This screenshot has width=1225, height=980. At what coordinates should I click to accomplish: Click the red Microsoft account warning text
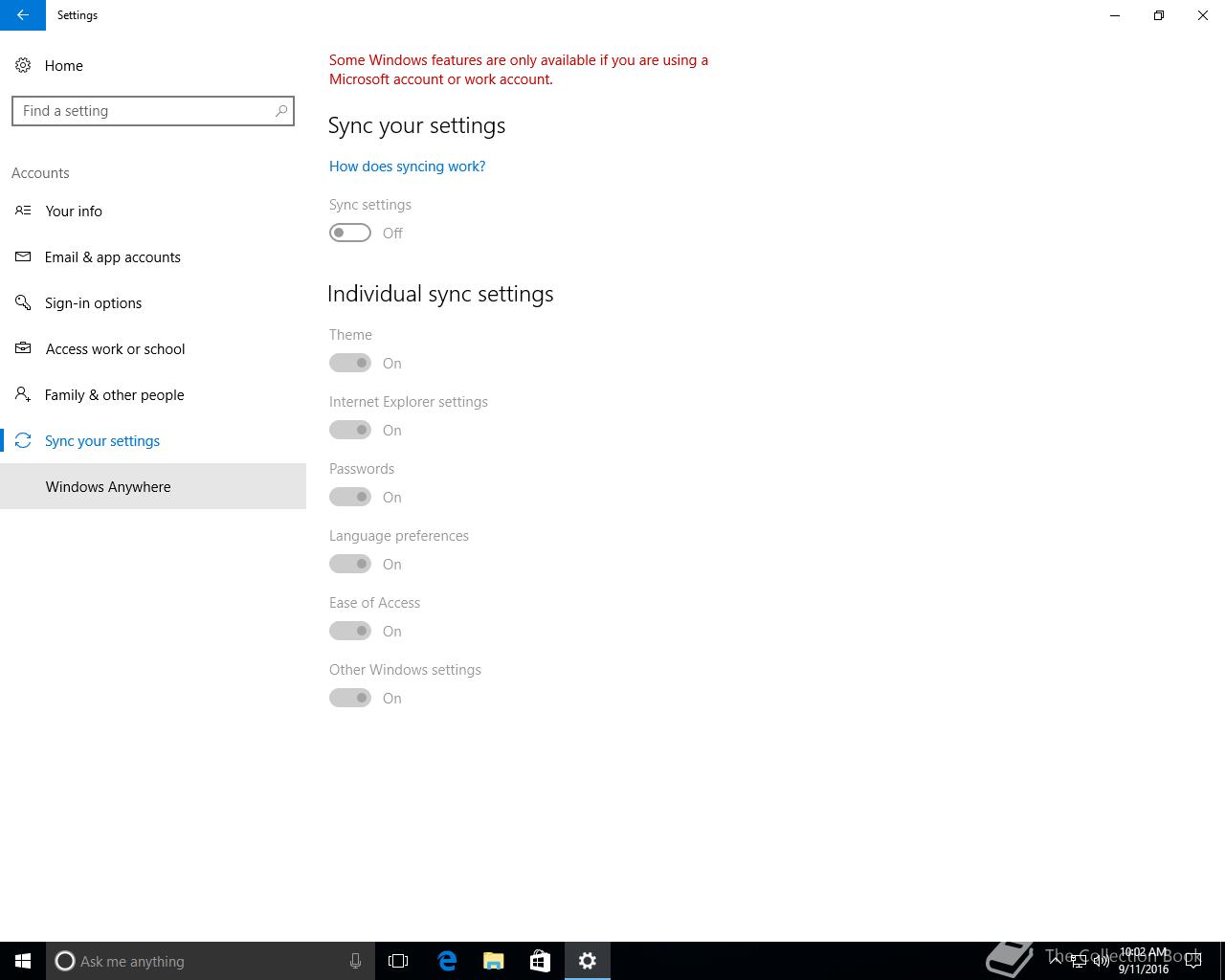[x=519, y=70]
